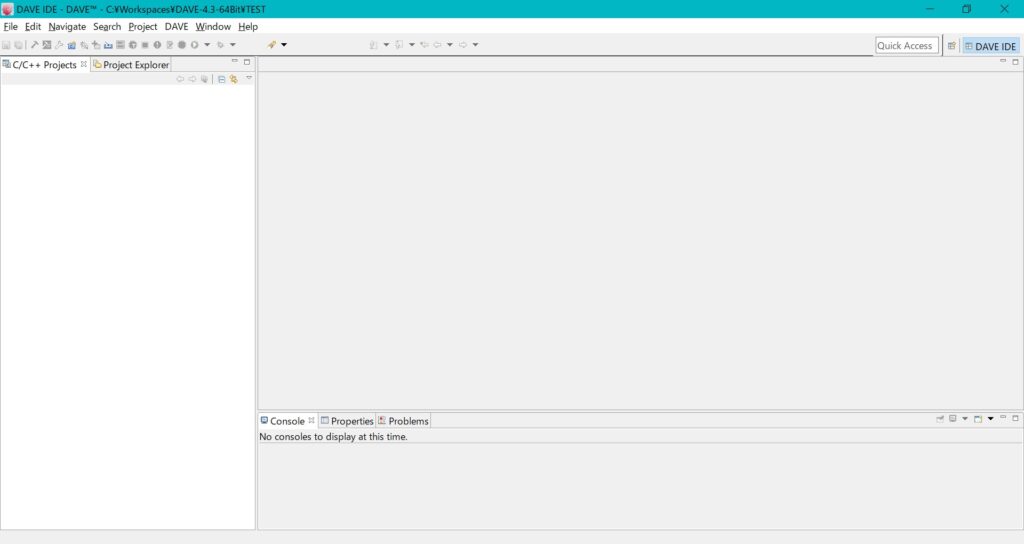
Task: Click 'No consoles to display at this time.' text
Action: pos(333,437)
